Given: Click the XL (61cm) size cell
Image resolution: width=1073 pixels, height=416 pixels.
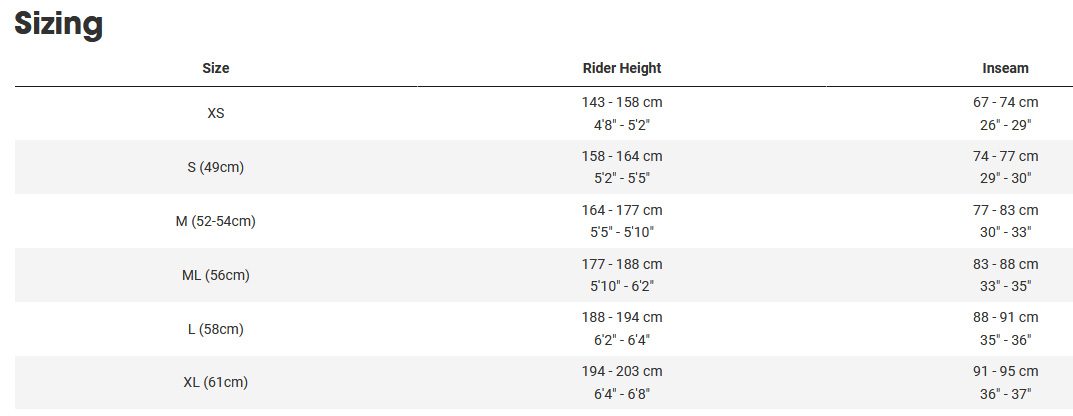Looking at the screenshot, I should click(216, 383).
